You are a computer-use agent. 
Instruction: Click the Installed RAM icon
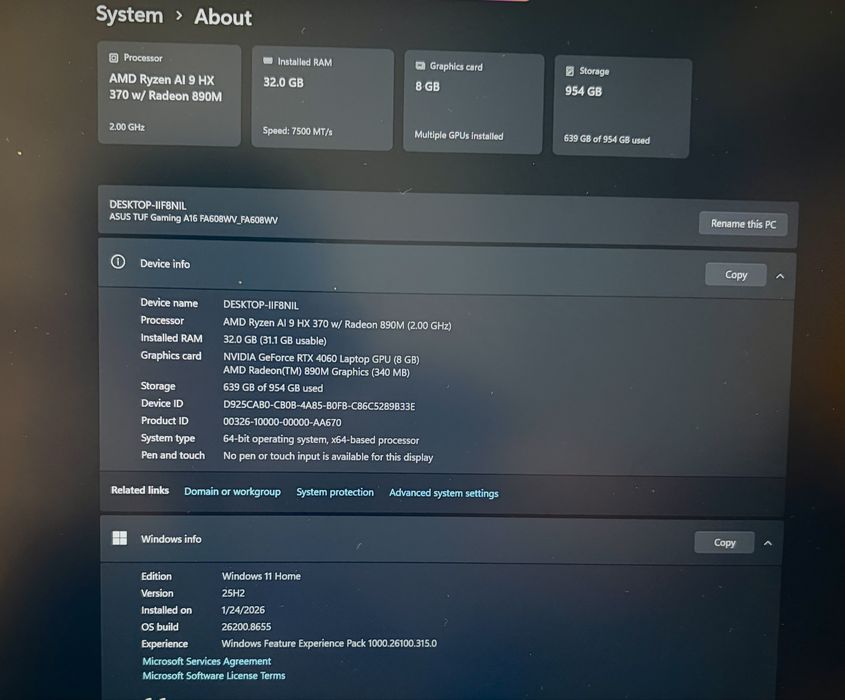pos(268,61)
